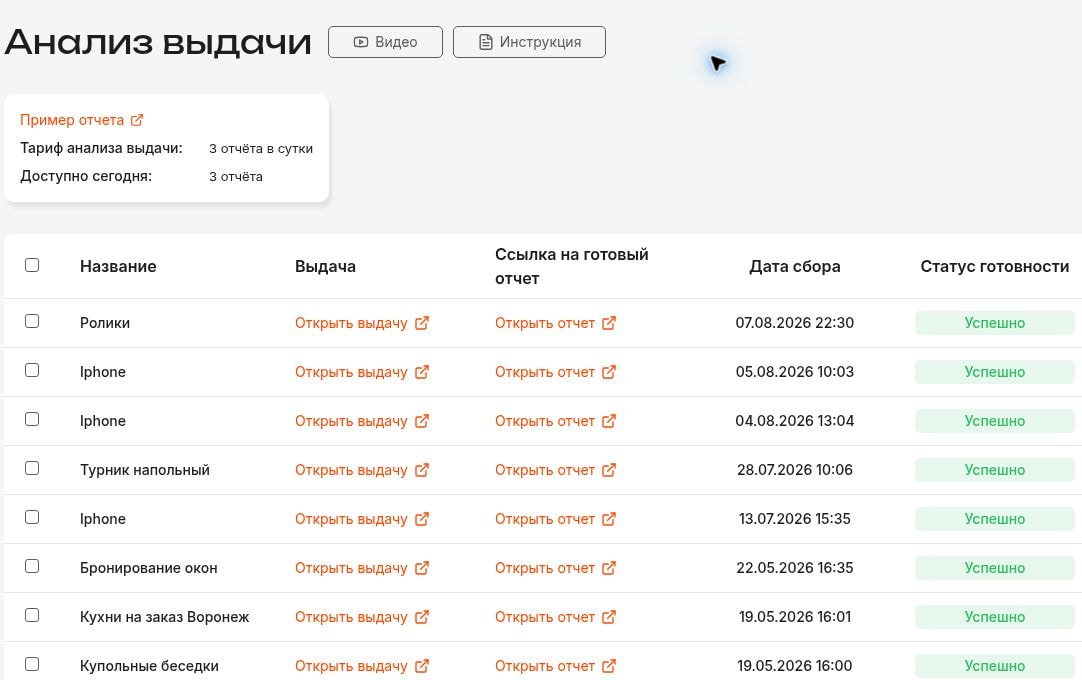Click the Выдача column header
The height and width of the screenshot is (680, 1082).
tap(325, 266)
